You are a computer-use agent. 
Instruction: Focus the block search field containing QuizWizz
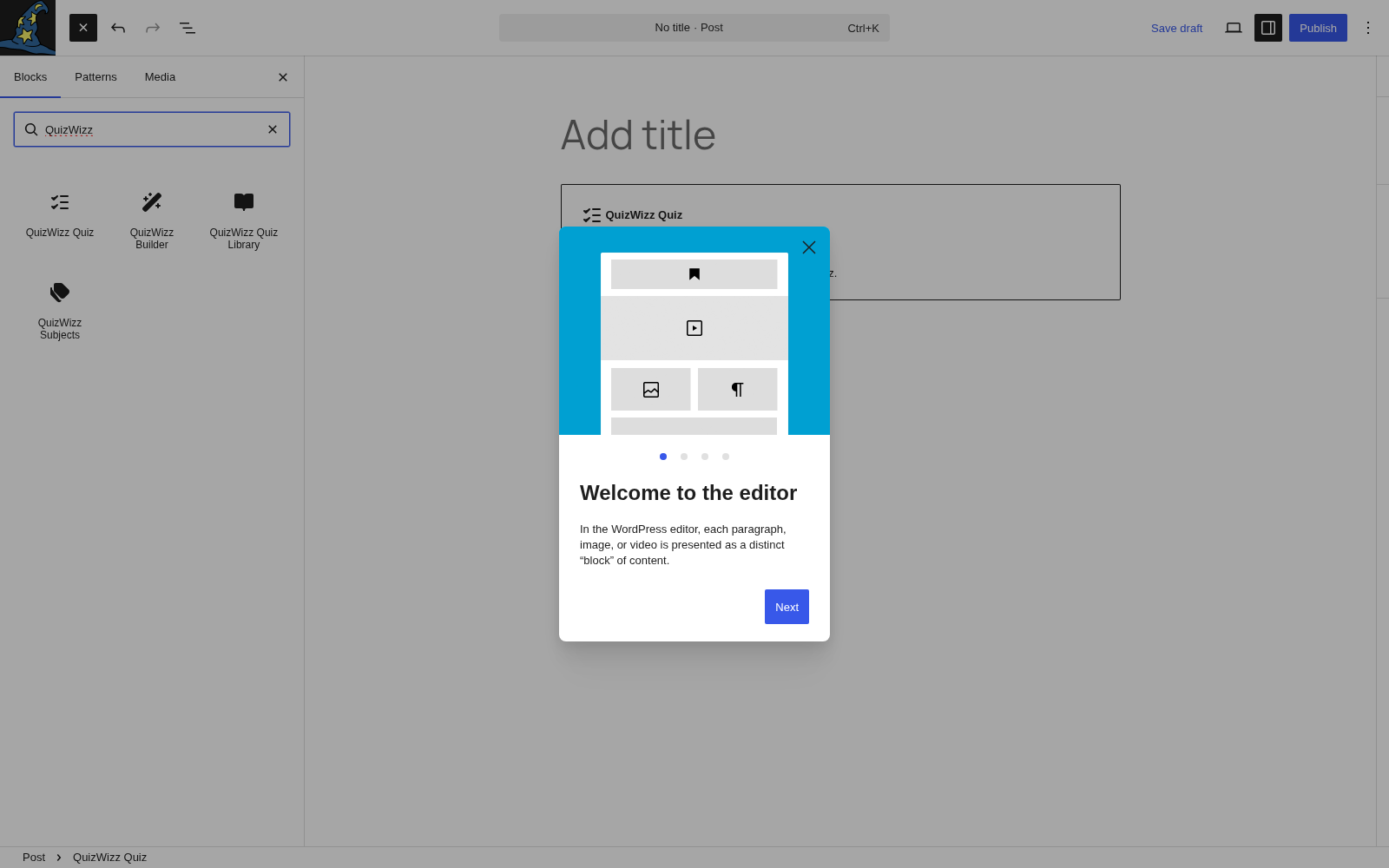[152, 129]
